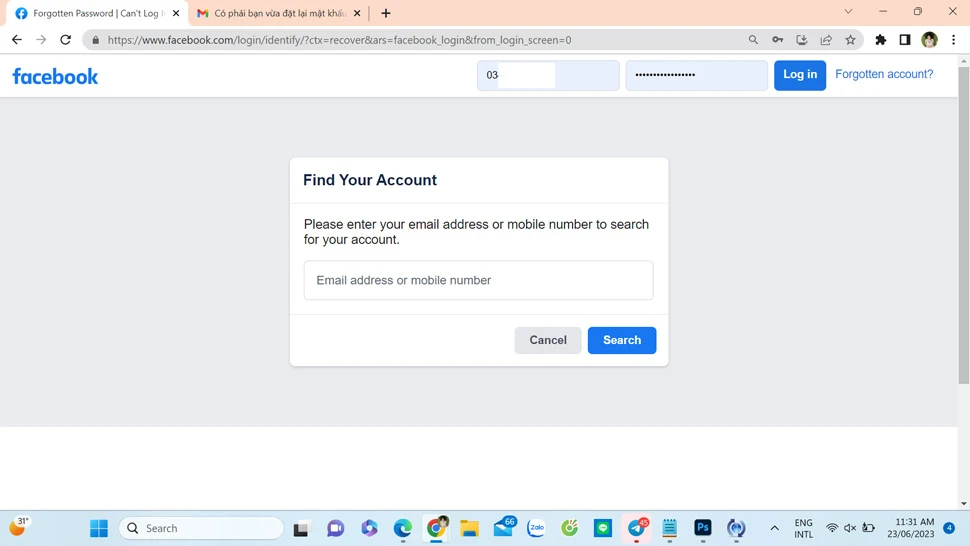The width and height of the screenshot is (970, 546).
Task: Click the browser forward arrow
Action: [x=41, y=40]
